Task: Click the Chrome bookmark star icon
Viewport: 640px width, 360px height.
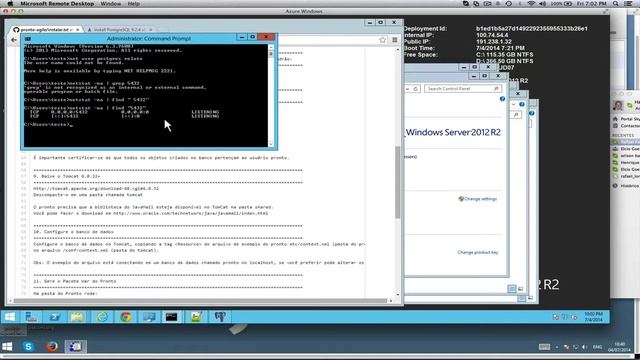Action: click(382, 40)
